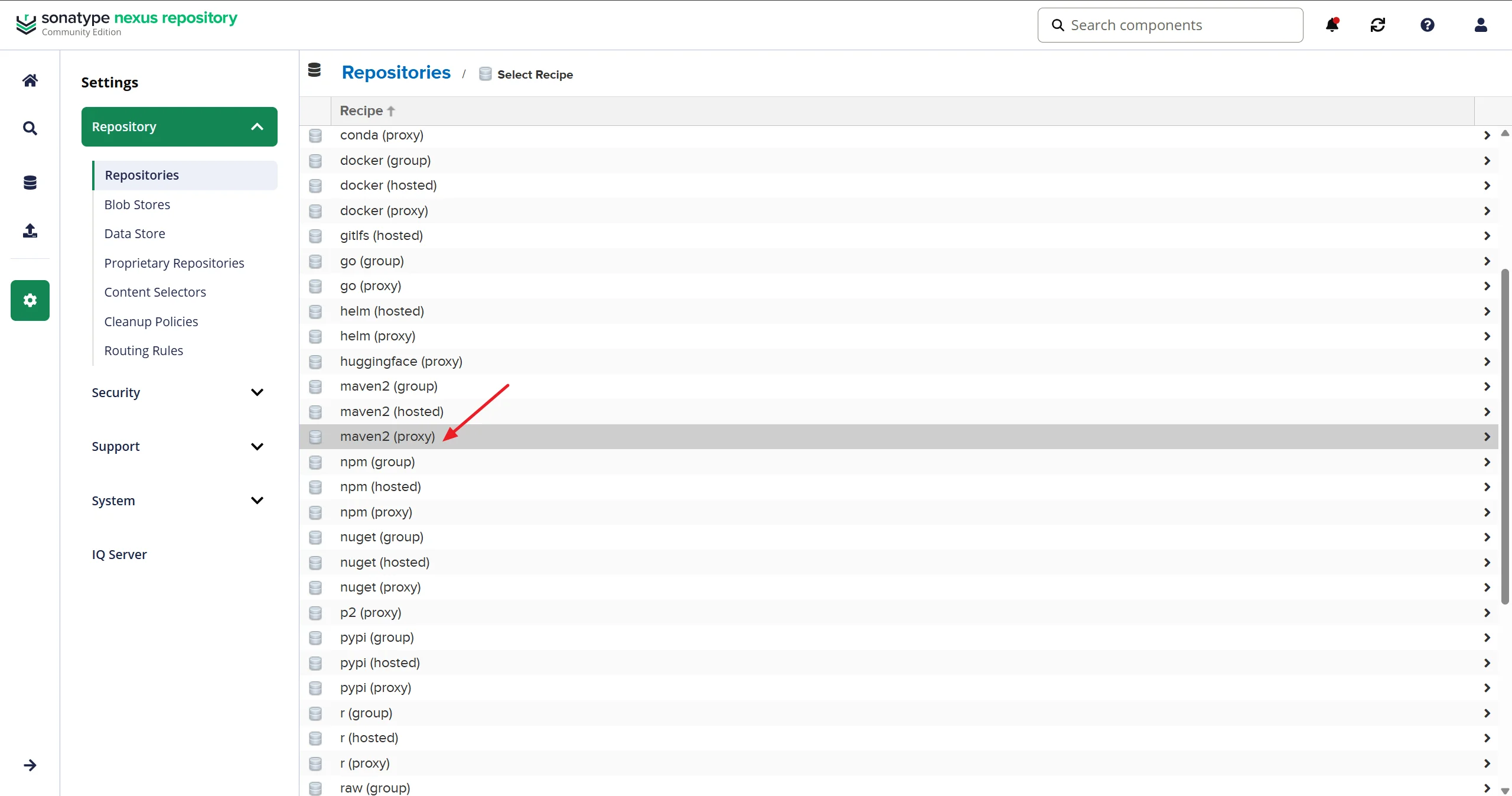Open the settings gear icon in left rail
The height and width of the screenshot is (796, 1512).
[30, 300]
